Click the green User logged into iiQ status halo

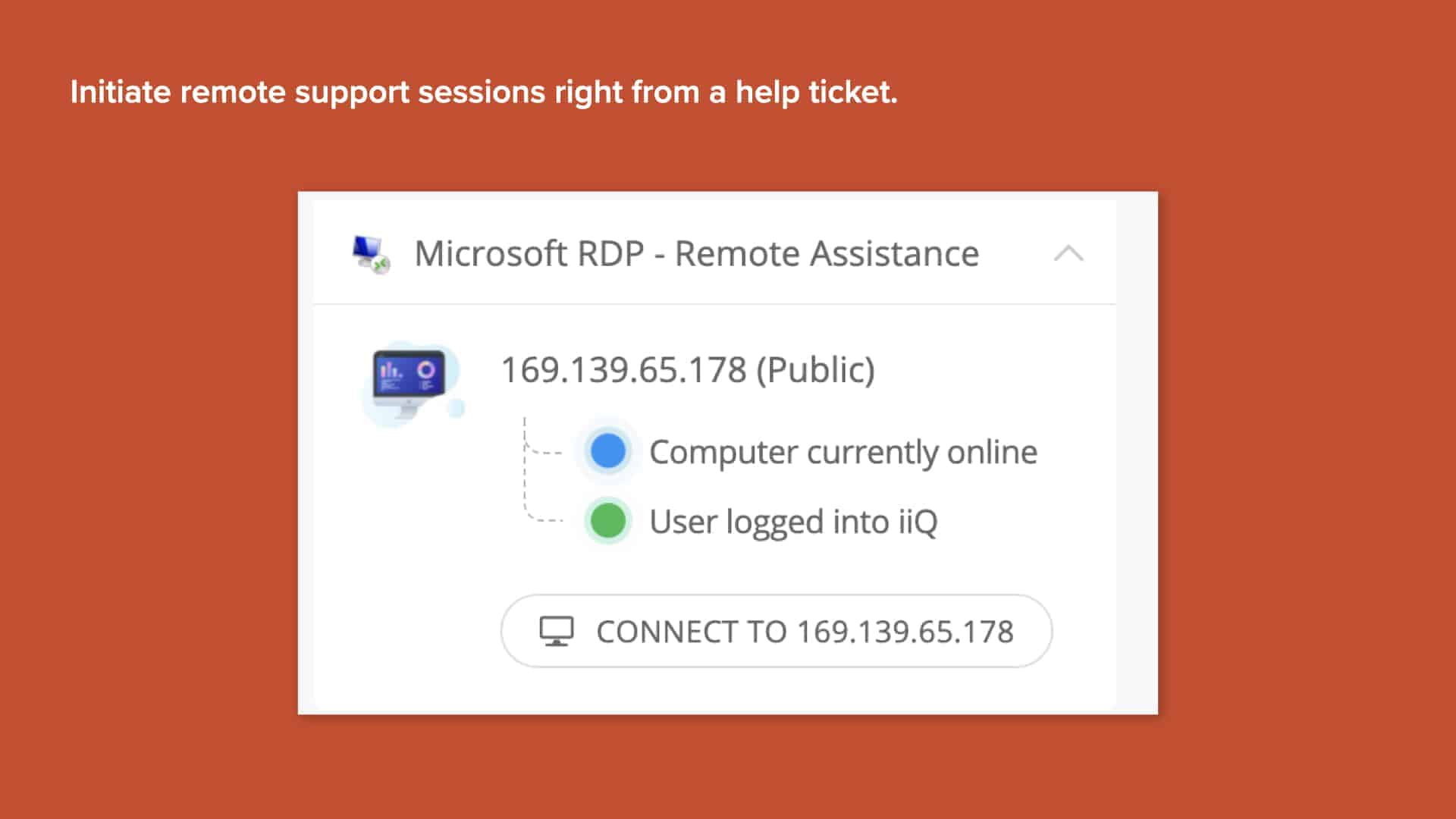pyautogui.click(x=607, y=520)
